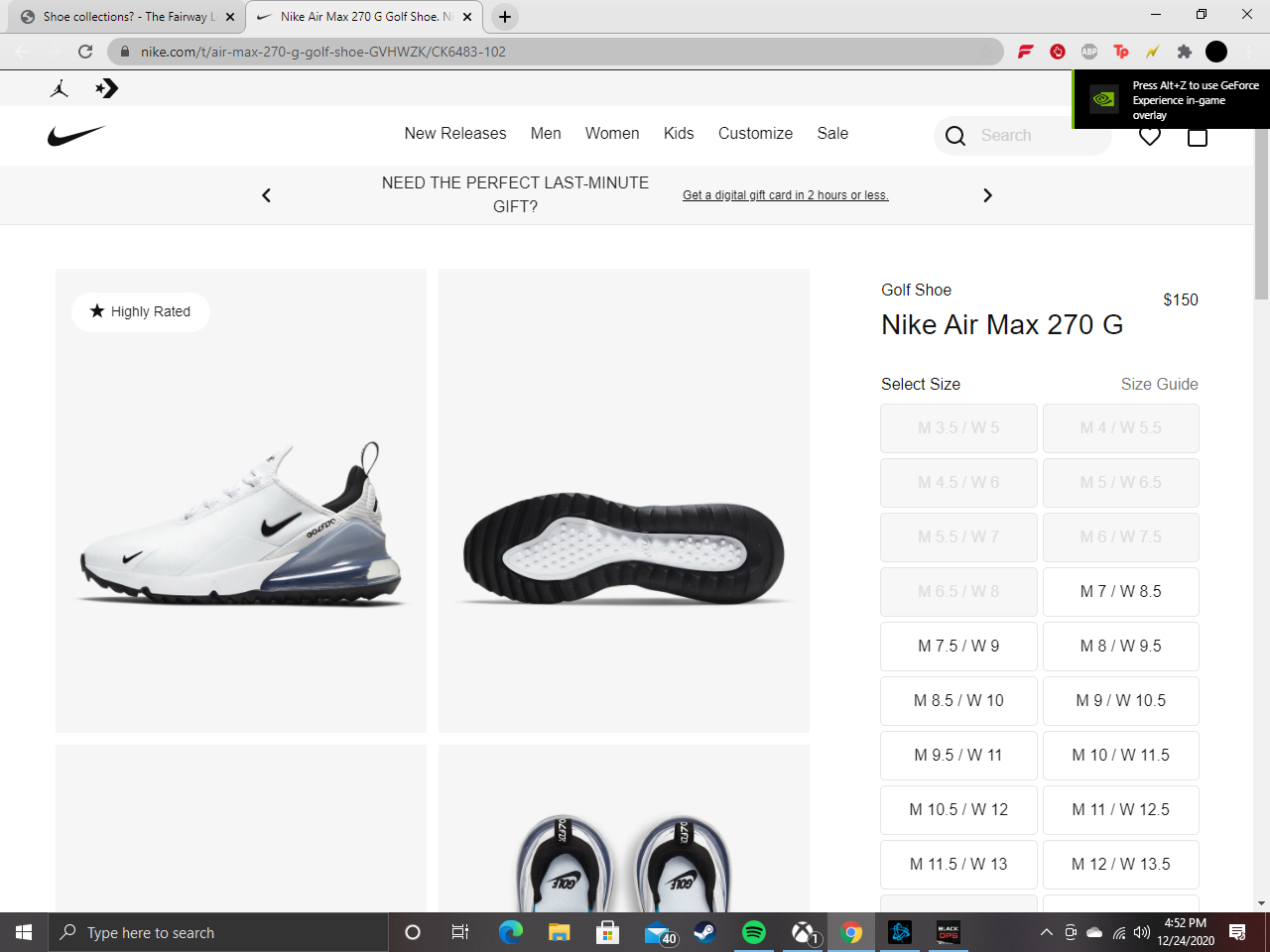Open the Size Guide link
This screenshot has width=1270, height=952.
pos(1160,385)
